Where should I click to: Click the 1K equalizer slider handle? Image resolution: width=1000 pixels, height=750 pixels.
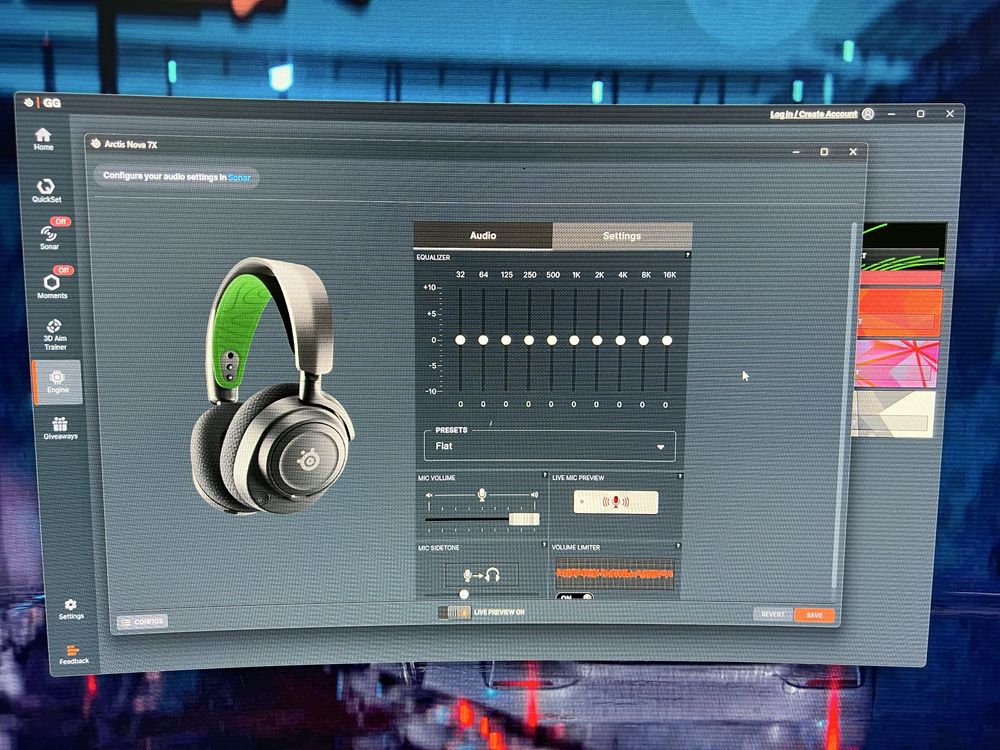click(574, 341)
